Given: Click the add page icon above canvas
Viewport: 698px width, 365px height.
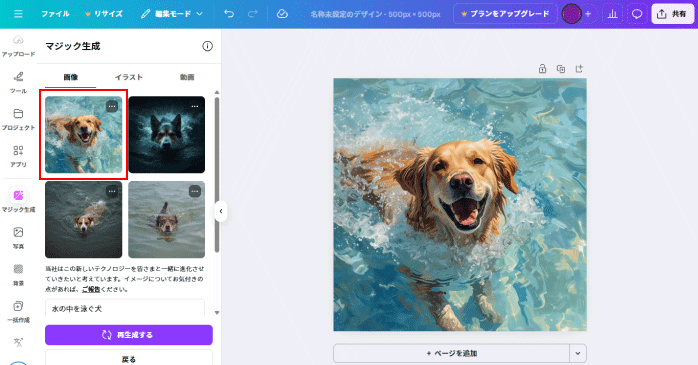Looking at the screenshot, I should pyautogui.click(x=579, y=69).
